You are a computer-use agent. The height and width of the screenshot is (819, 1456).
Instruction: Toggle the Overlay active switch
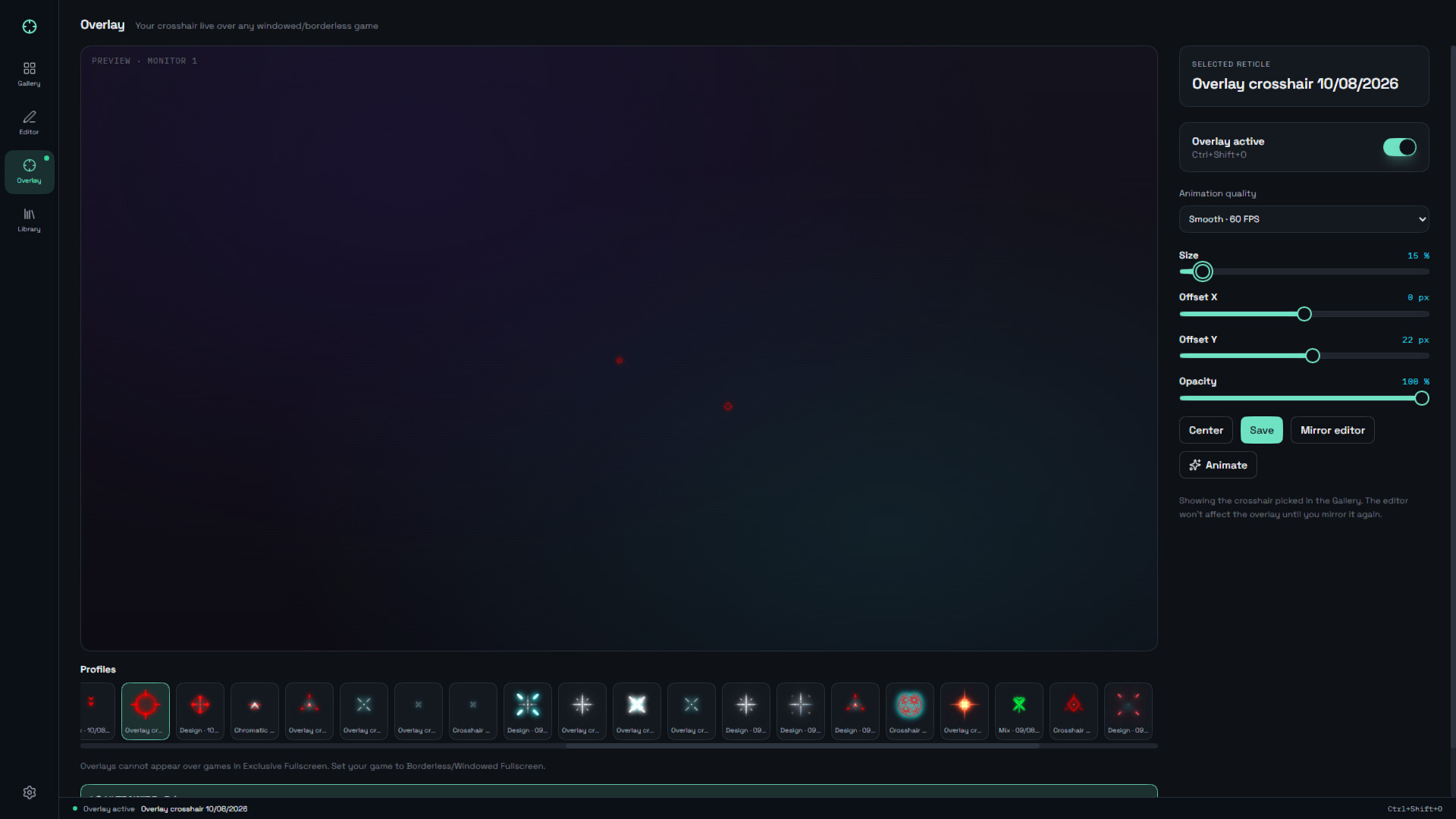(1399, 147)
